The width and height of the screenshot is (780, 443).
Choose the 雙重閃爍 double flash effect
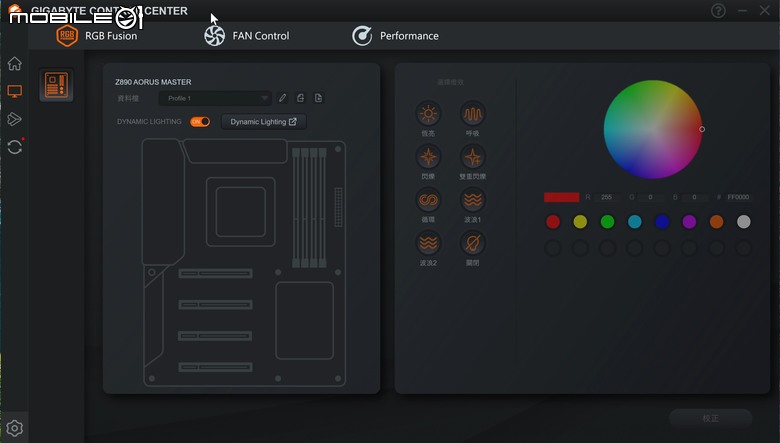472,157
